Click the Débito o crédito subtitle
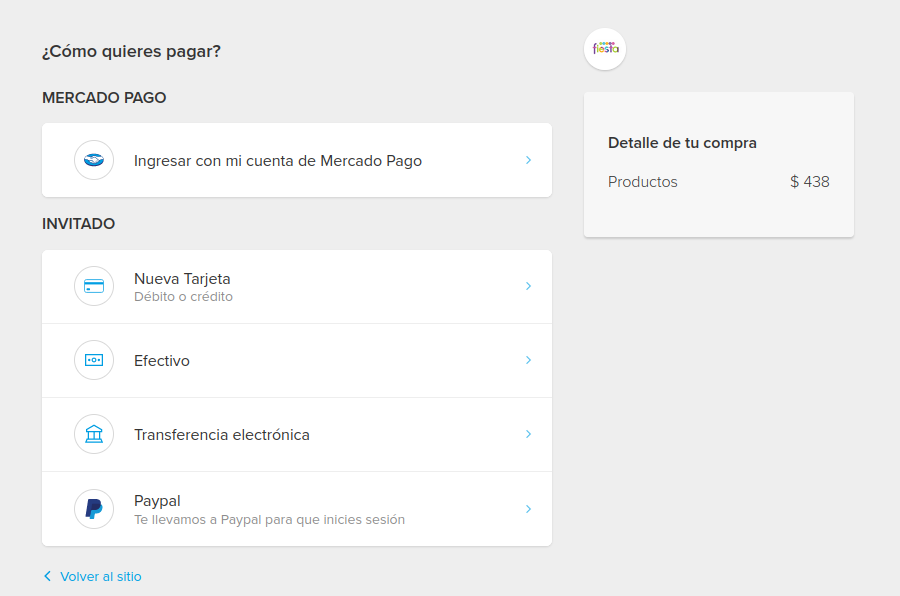This screenshot has height=596, width=900. pos(183,297)
